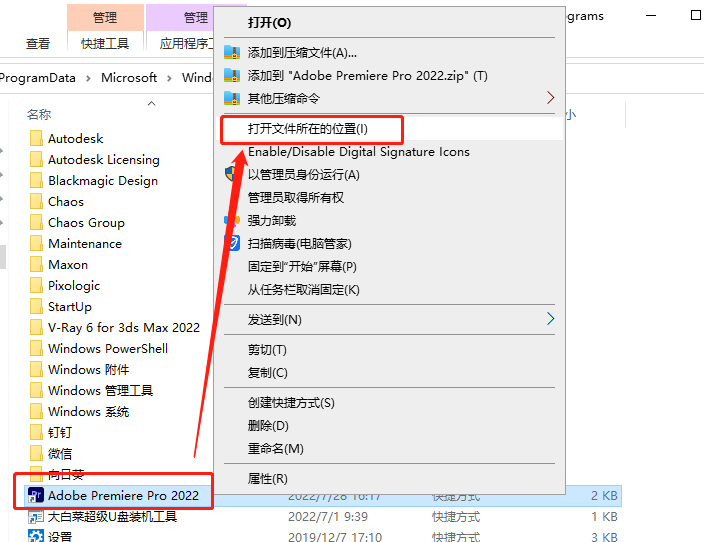Select the Windows 管理工具 folder icon
The height and width of the screenshot is (542, 704).
point(36,390)
